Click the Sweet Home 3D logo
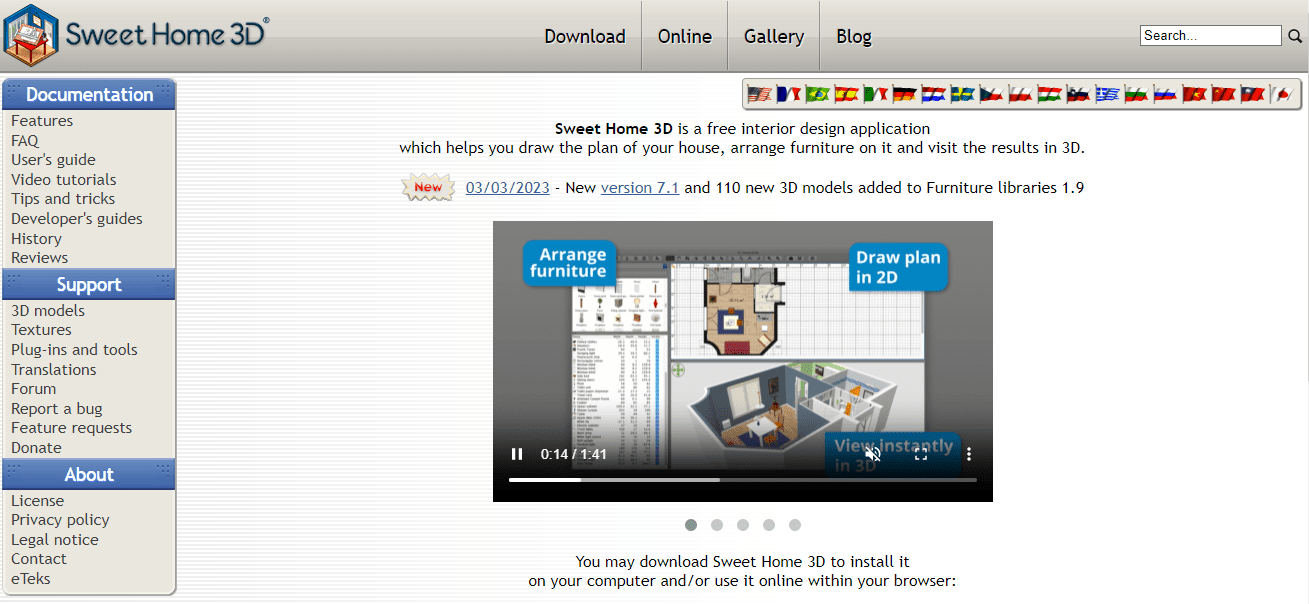This screenshot has height=604, width=1309. [136, 34]
